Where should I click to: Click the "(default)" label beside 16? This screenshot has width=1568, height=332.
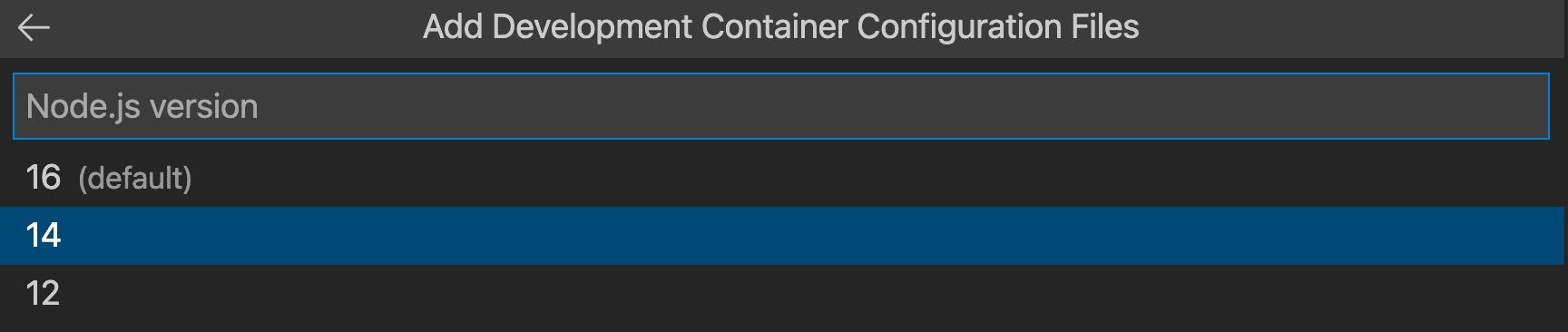(x=135, y=179)
